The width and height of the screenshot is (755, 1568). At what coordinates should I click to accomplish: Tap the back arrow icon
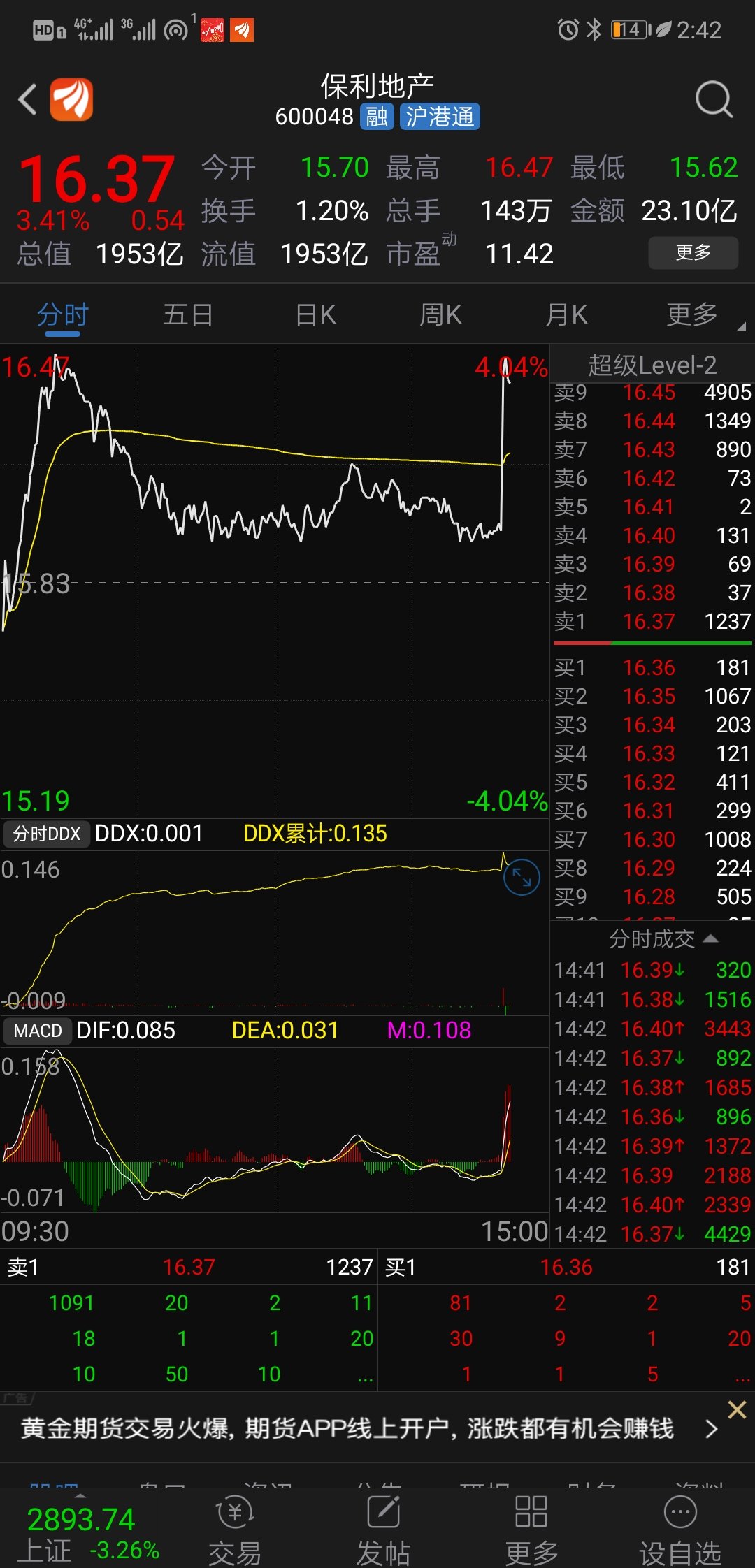28,99
